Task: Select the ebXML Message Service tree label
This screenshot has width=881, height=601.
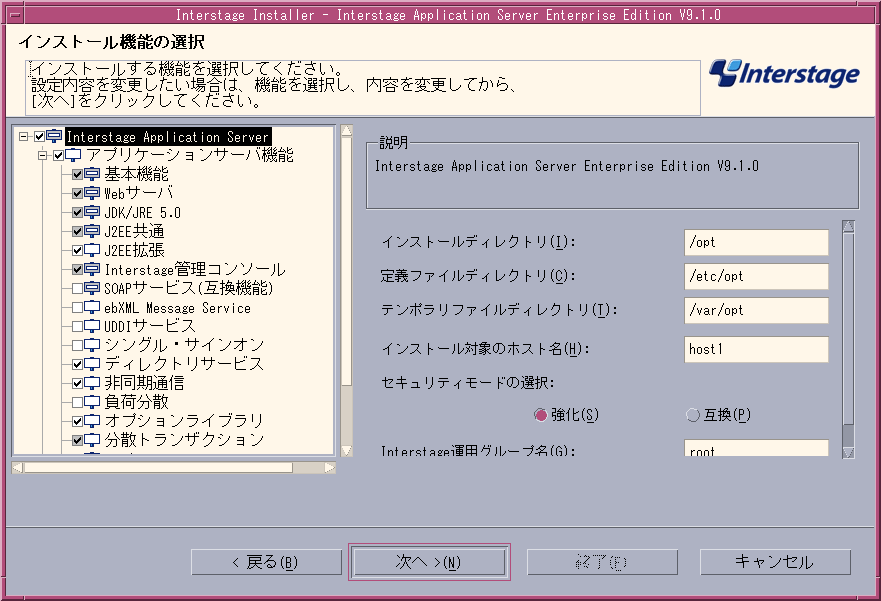Action: pos(178,308)
